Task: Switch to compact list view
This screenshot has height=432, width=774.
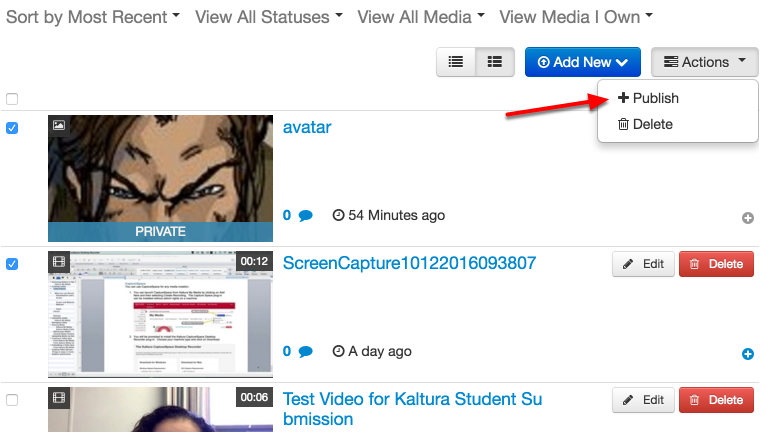Action: point(456,62)
